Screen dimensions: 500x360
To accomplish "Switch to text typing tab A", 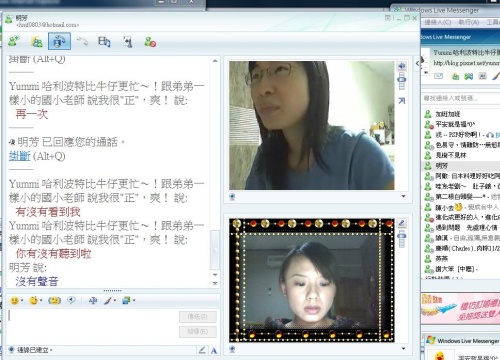I will (214, 350).
